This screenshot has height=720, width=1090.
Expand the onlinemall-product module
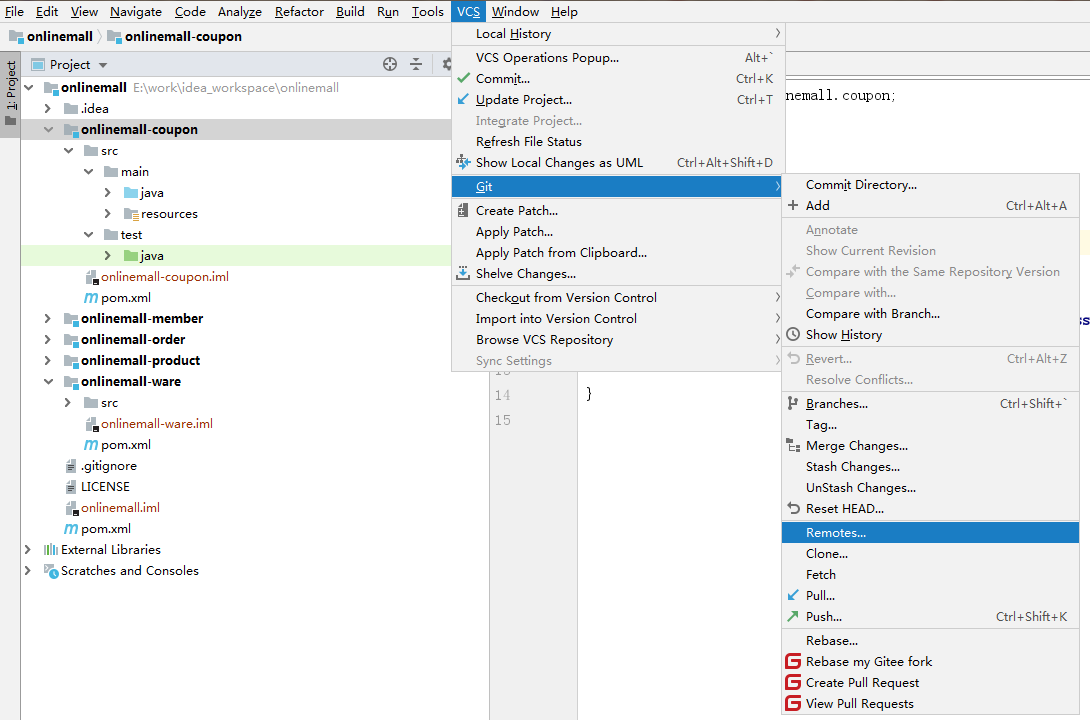point(48,361)
